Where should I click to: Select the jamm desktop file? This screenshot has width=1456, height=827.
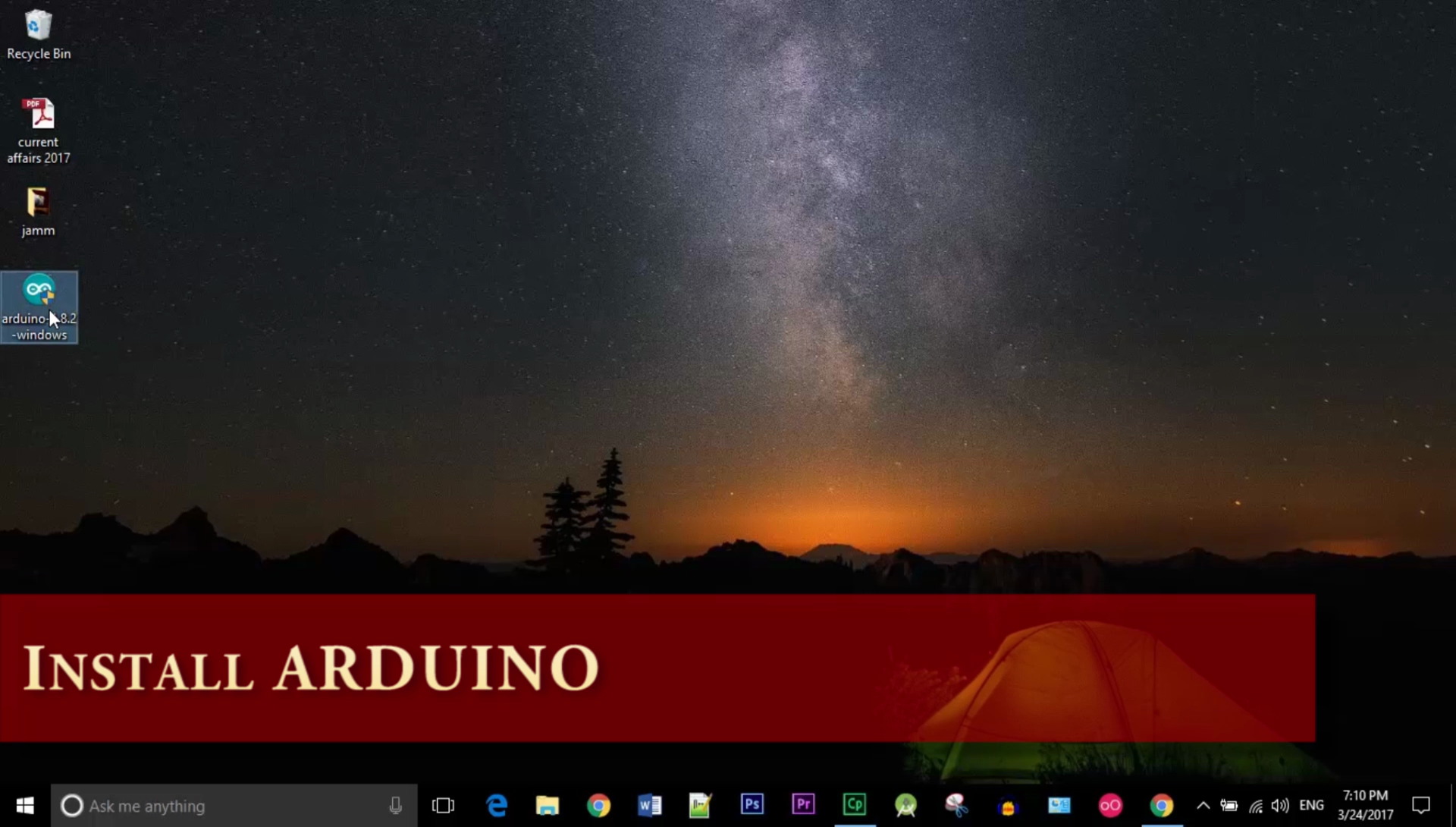tap(39, 212)
